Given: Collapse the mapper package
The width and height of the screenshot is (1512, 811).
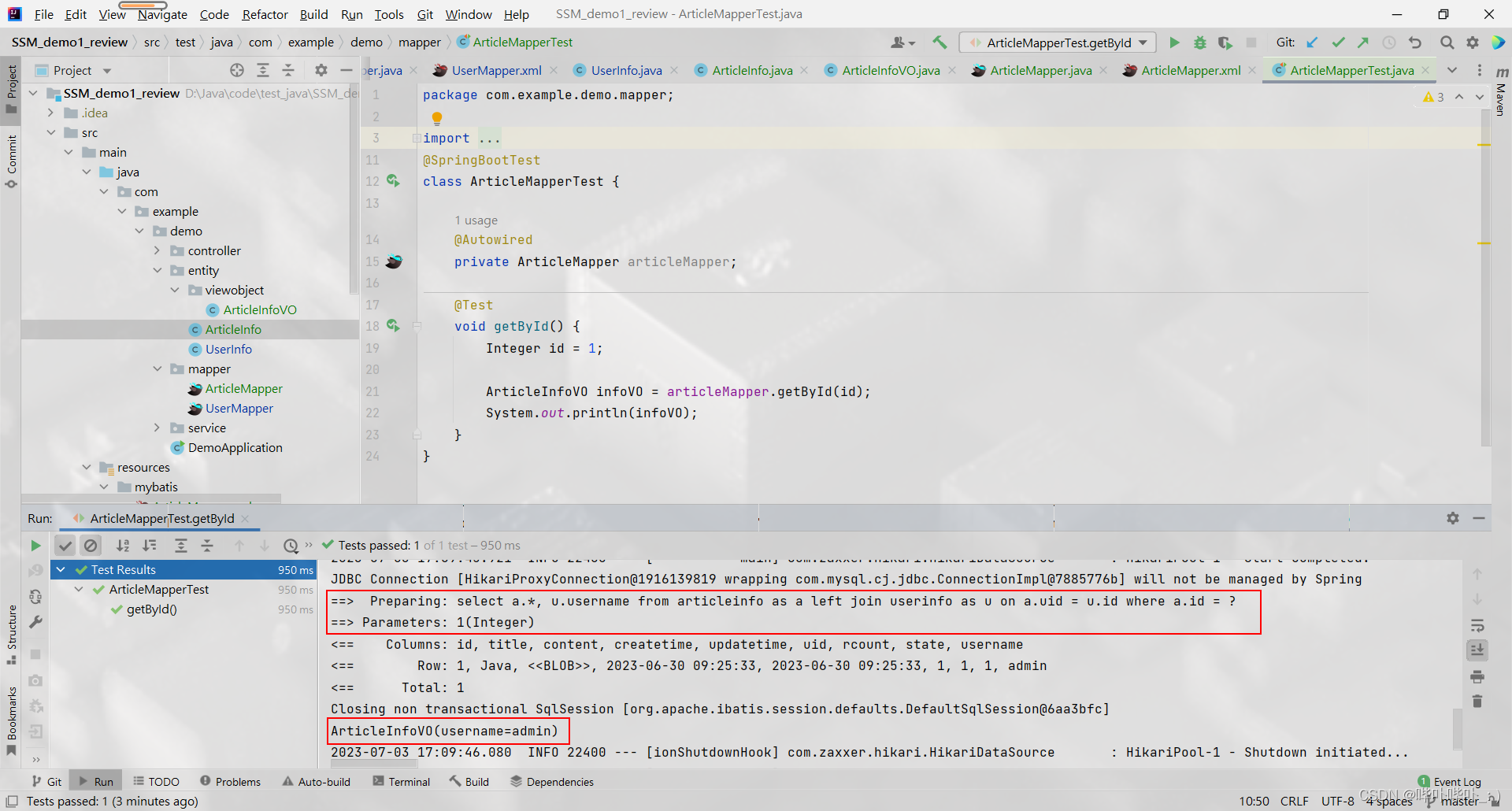Looking at the screenshot, I should click(x=157, y=369).
